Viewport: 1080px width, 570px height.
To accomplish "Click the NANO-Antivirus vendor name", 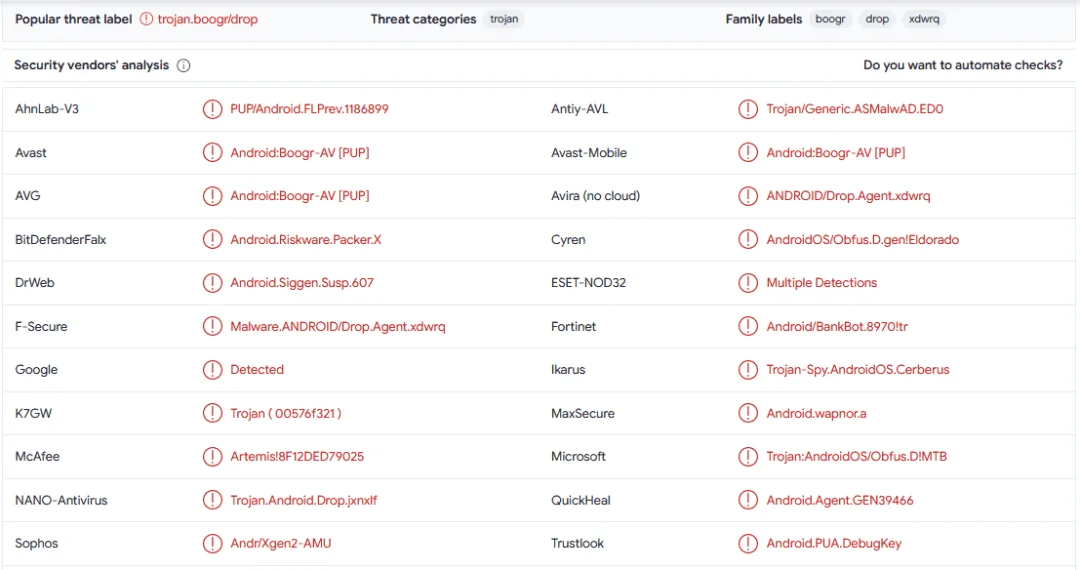I will point(61,500).
